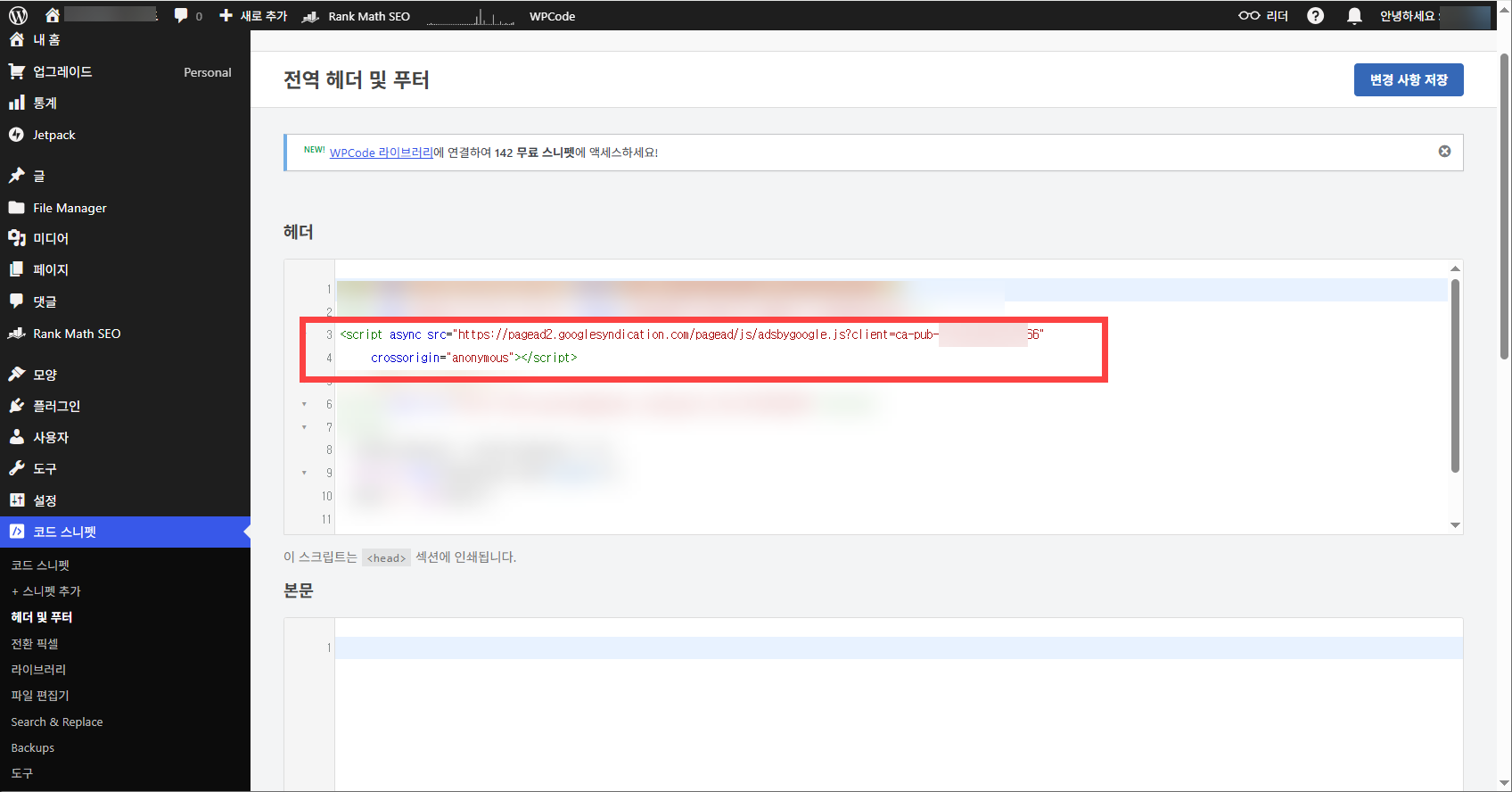The image size is (1512, 792).
Task: Click the stats sparkline graph in admin bar
Action: point(471,16)
